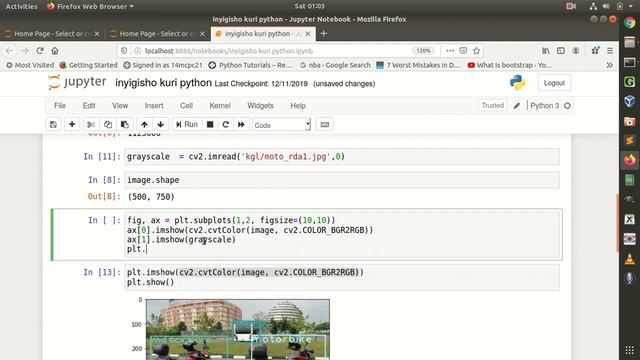Viewport: 640px width, 360px height.
Task: Open What is bootstrap bookmark
Action: pyautogui.click(x=510, y=65)
